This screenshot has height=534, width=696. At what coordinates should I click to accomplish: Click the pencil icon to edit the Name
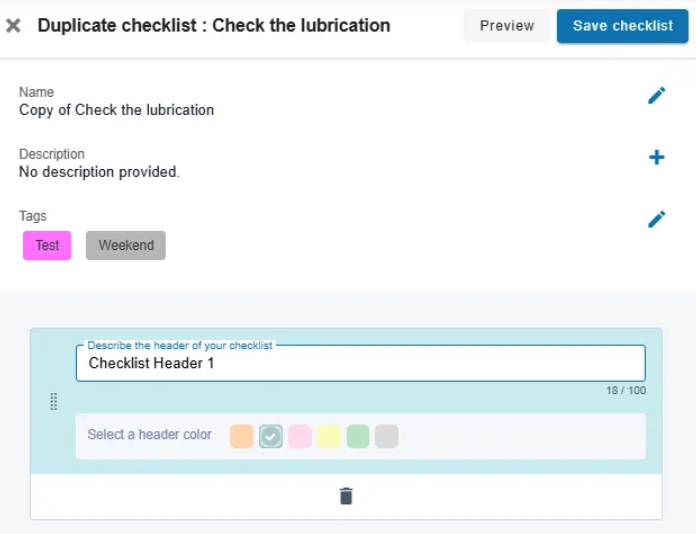click(x=656, y=96)
